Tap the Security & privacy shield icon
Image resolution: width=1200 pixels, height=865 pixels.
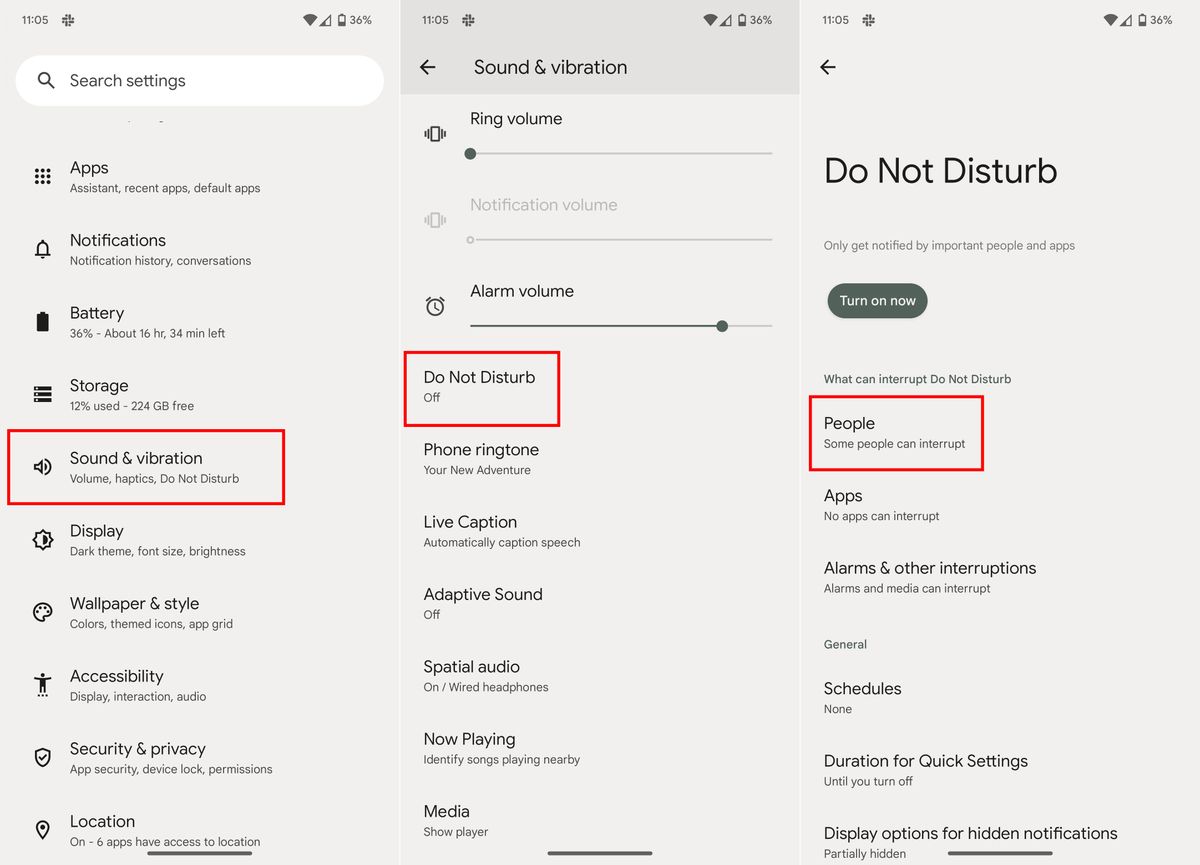pos(42,757)
